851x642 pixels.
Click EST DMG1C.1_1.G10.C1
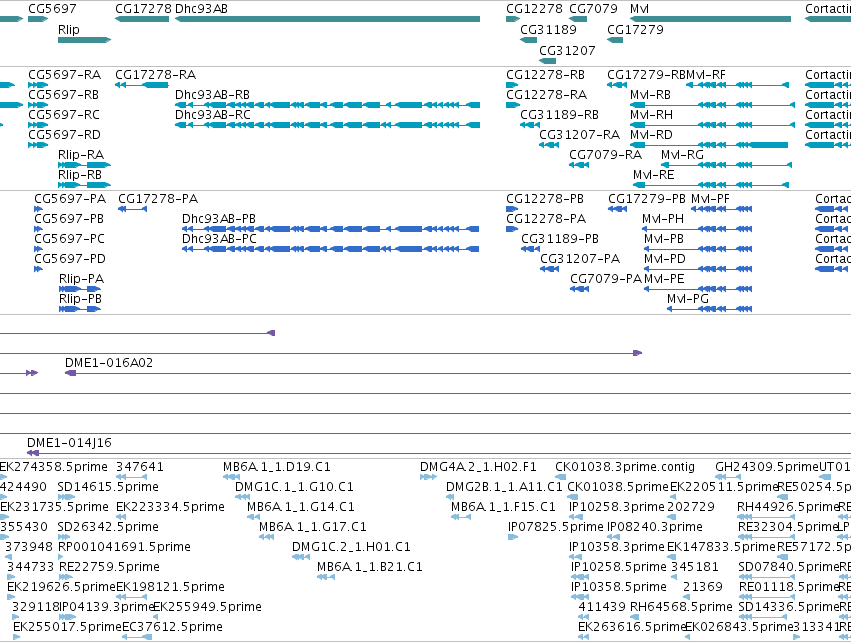(243, 497)
